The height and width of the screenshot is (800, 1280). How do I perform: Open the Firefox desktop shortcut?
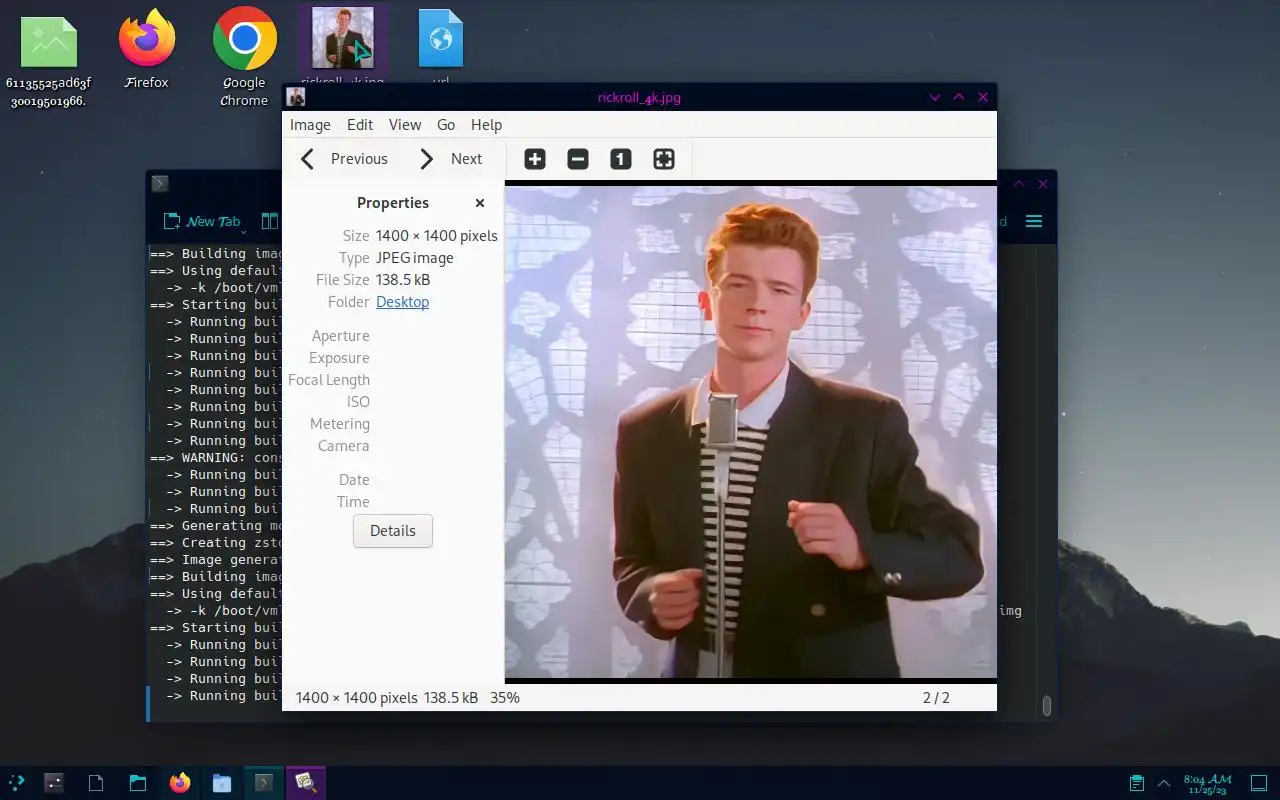point(147,50)
